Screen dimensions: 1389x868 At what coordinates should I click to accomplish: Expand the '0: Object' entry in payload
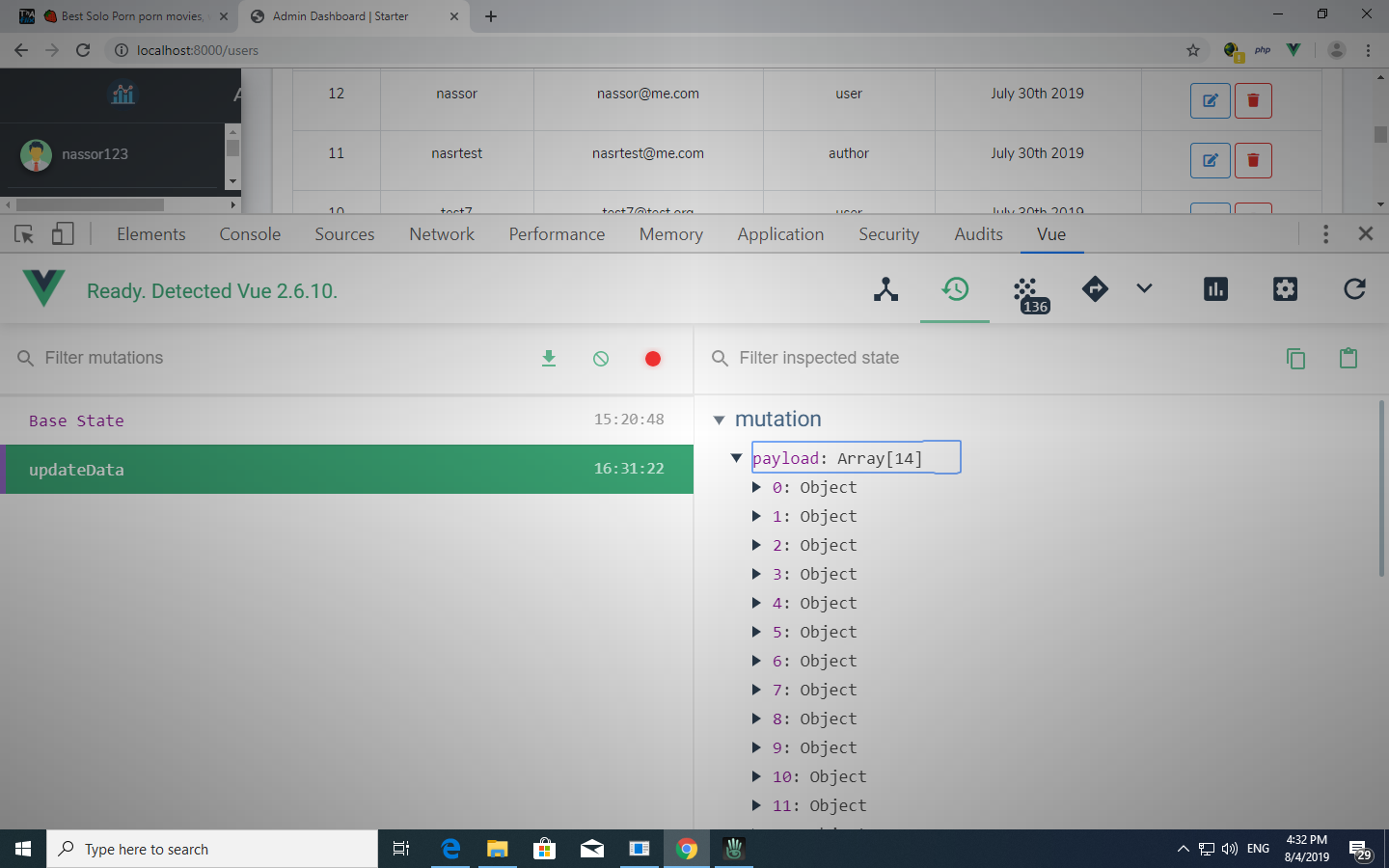pyautogui.click(x=757, y=487)
